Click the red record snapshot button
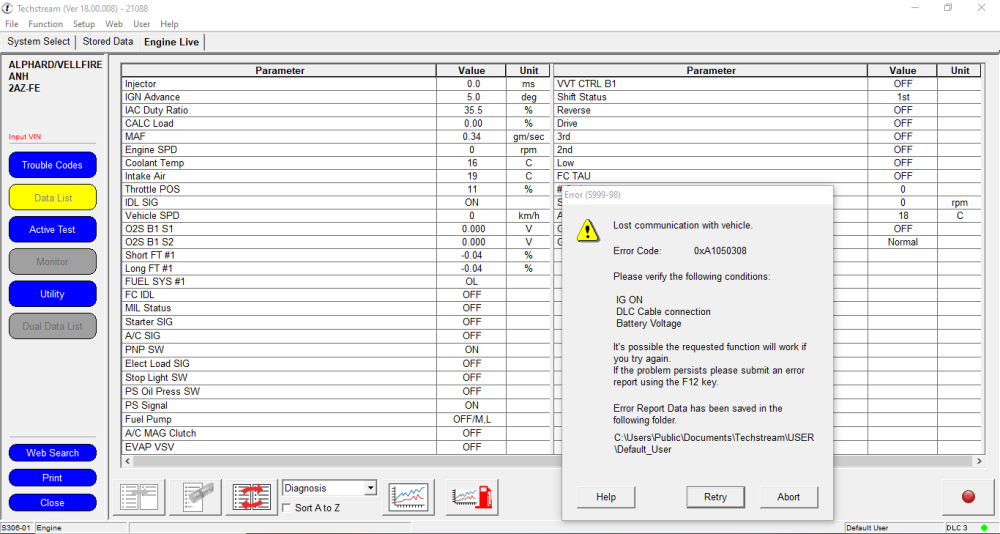Image resolution: width=1000 pixels, height=534 pixels. [x=968, y=497]
